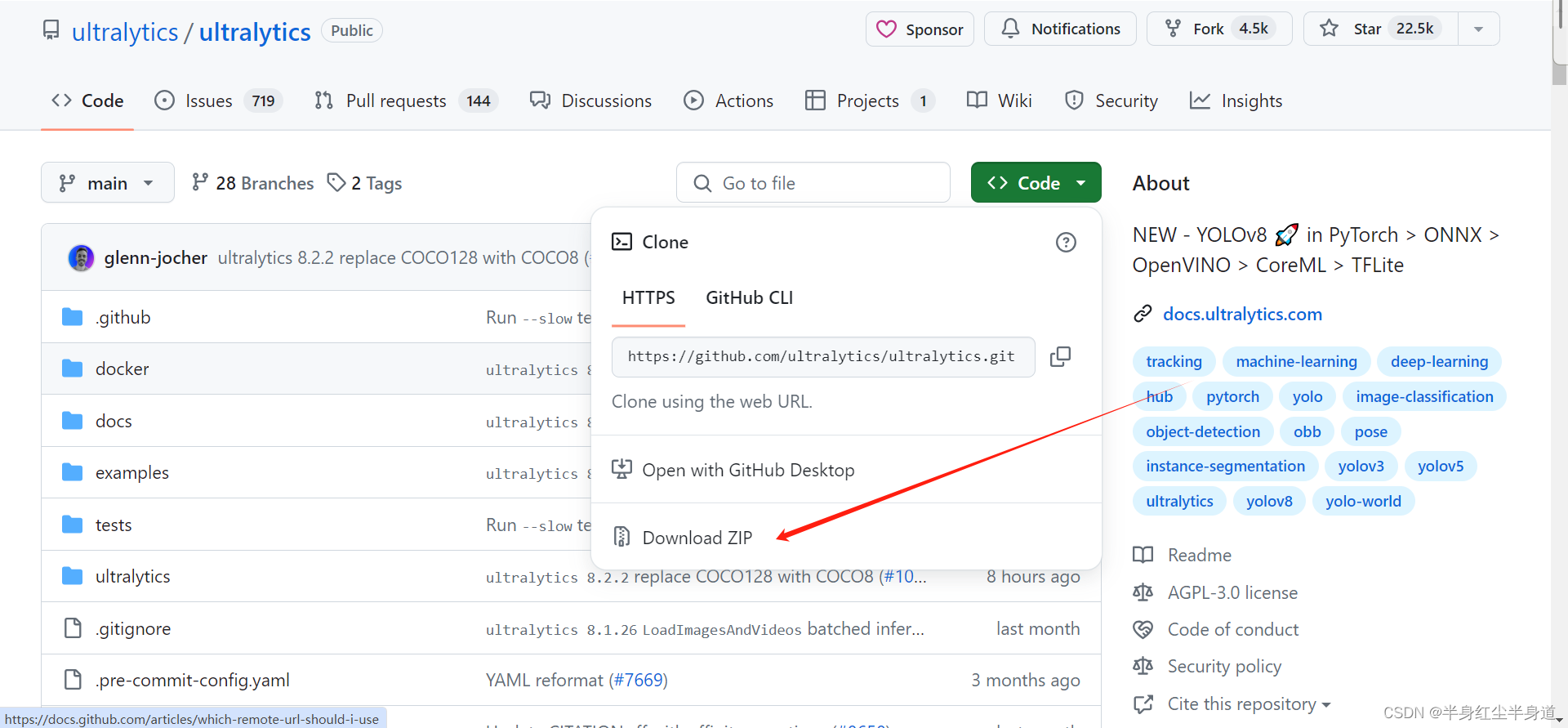1568x728 pixels.
Task: Click the Open with GitHub Desktop icon
Action: (621, 469)
